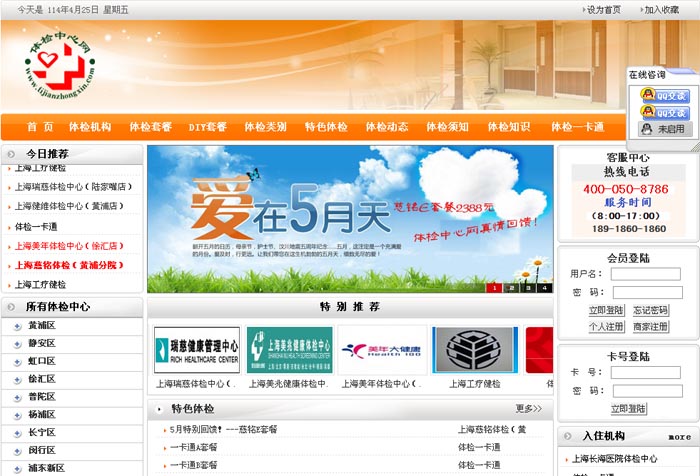
Task: Expand the 浦东新区 district plus icon
Action: tap(17, 469)
